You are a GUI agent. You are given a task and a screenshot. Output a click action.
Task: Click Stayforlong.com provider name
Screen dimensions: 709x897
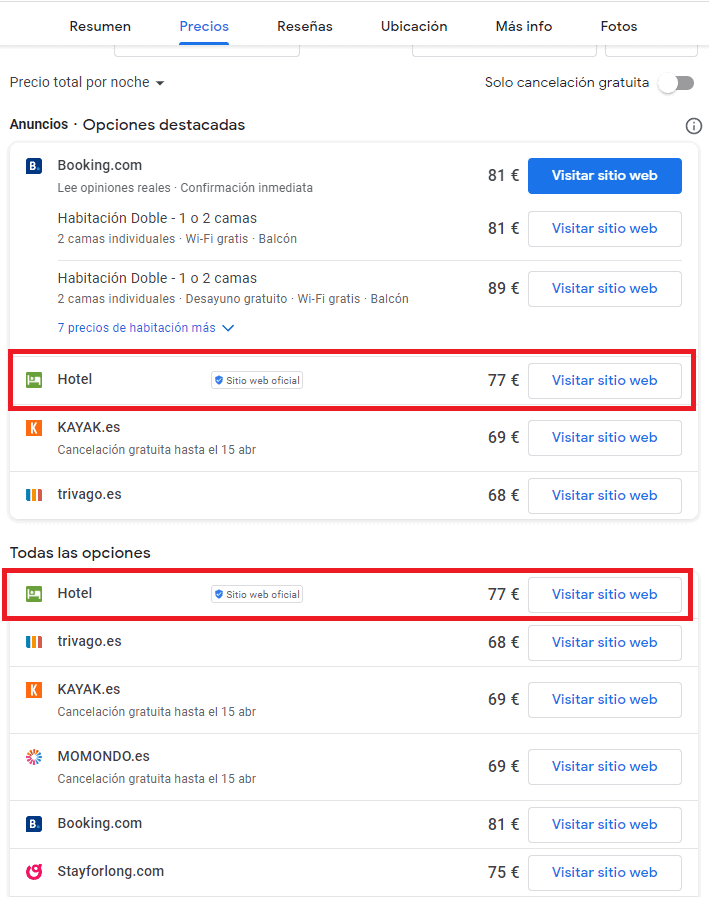coord(110,871)
